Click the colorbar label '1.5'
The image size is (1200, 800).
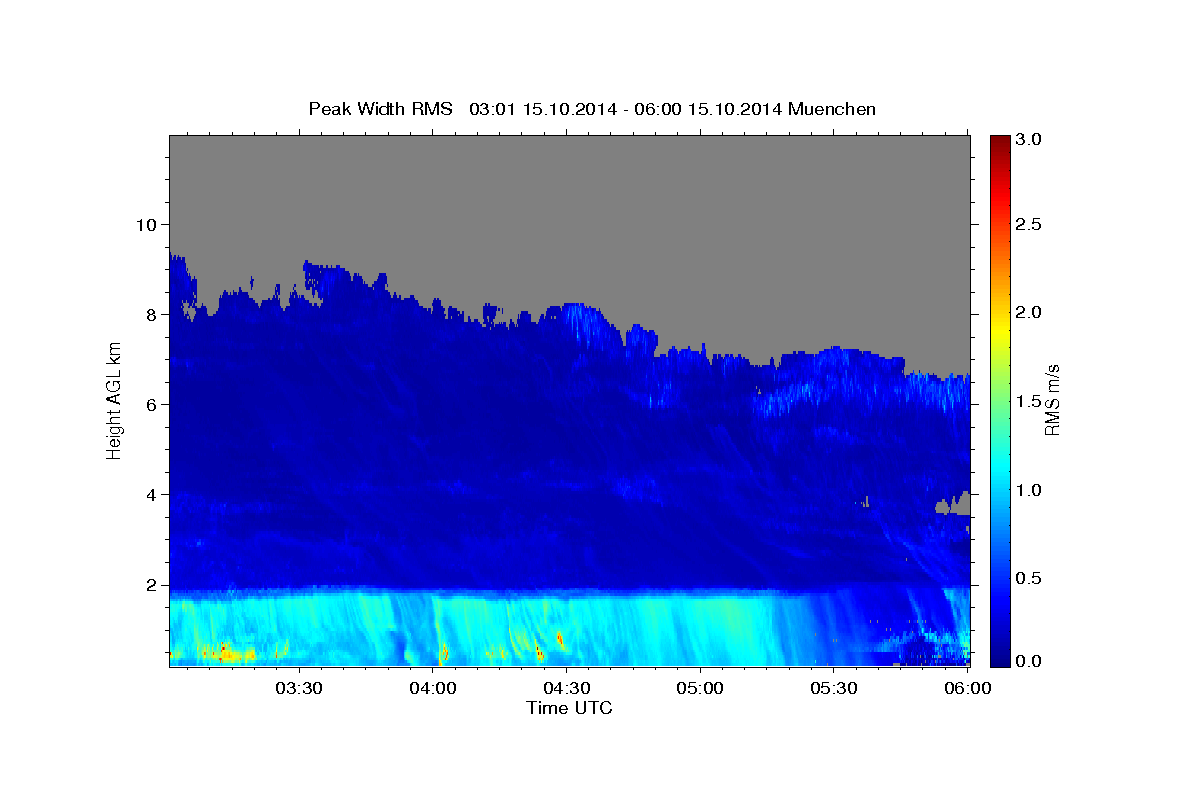pyautogui.click(x=1030, y=401)
